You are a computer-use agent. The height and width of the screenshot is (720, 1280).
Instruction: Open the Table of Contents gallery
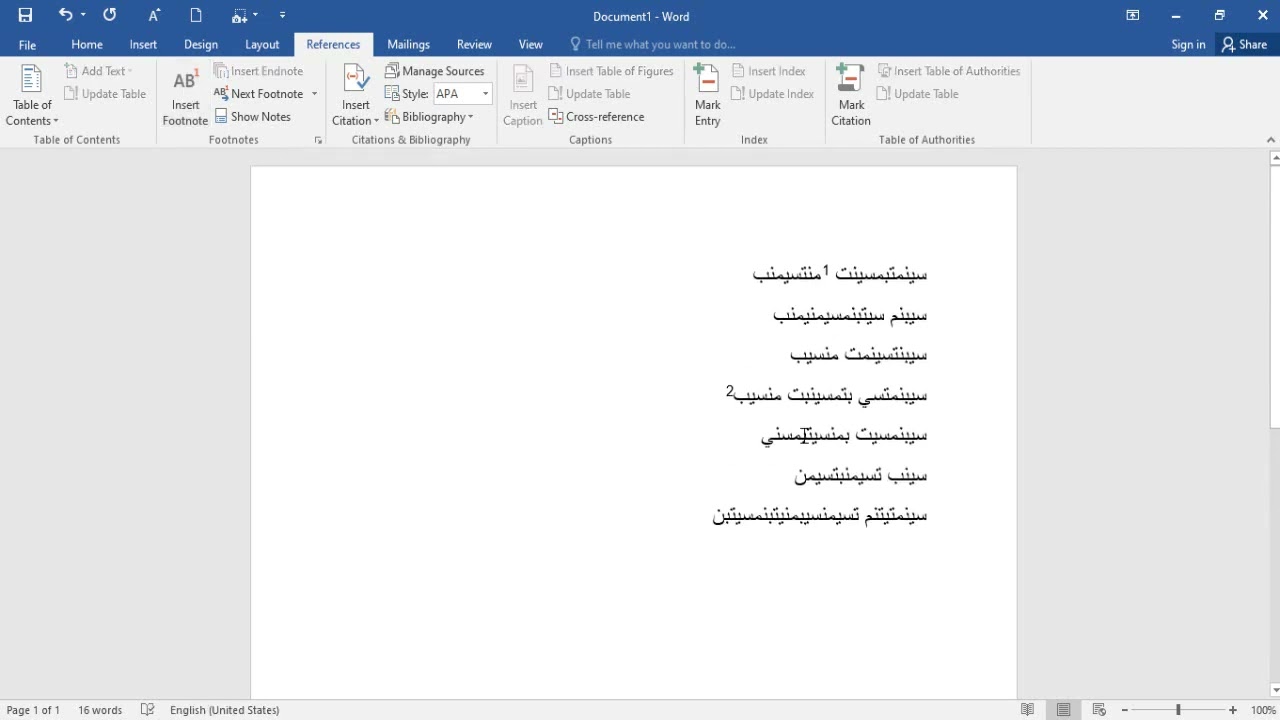click(32, 96)
